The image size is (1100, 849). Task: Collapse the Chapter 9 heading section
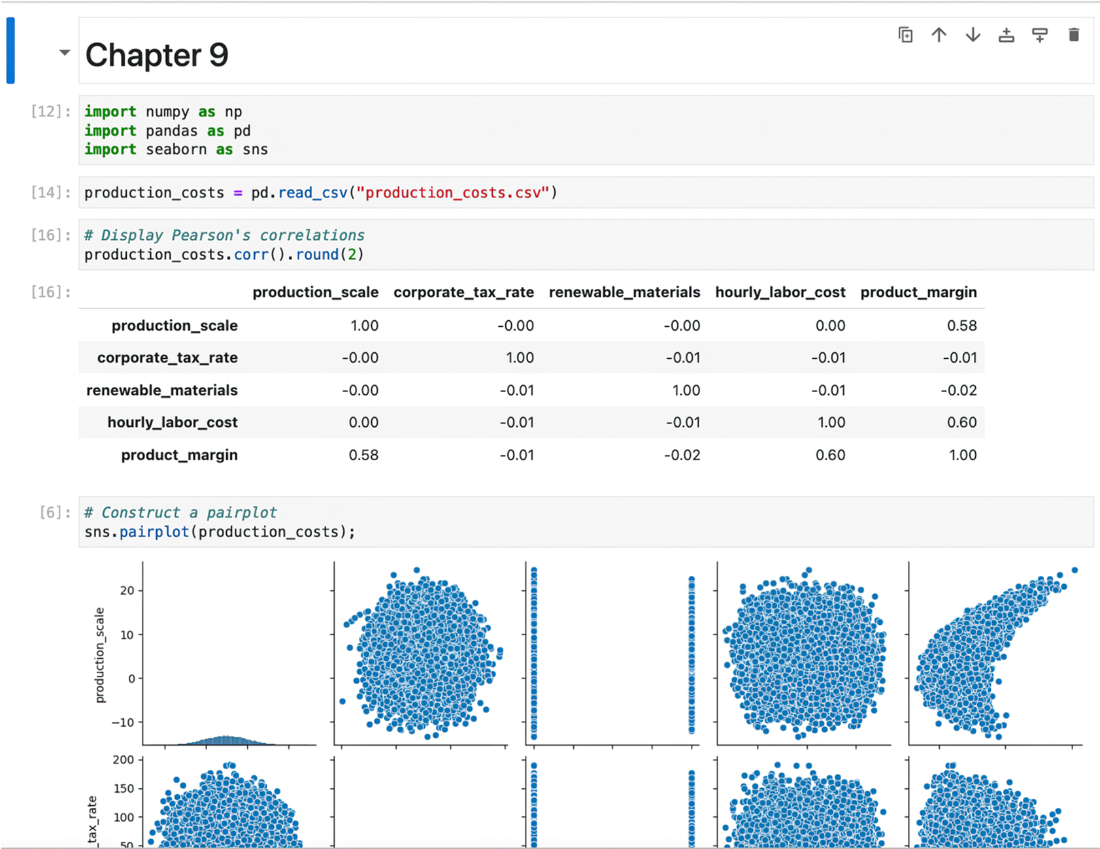pyautogui.click(x=65, y=53)
